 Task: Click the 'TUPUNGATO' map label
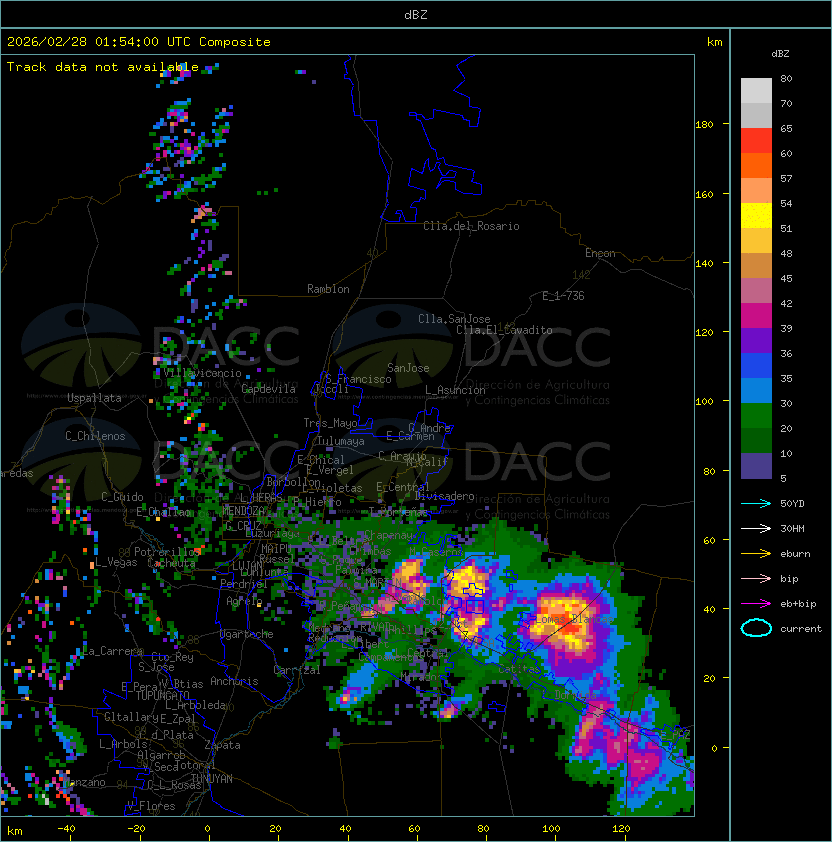(x=162, y=695)
